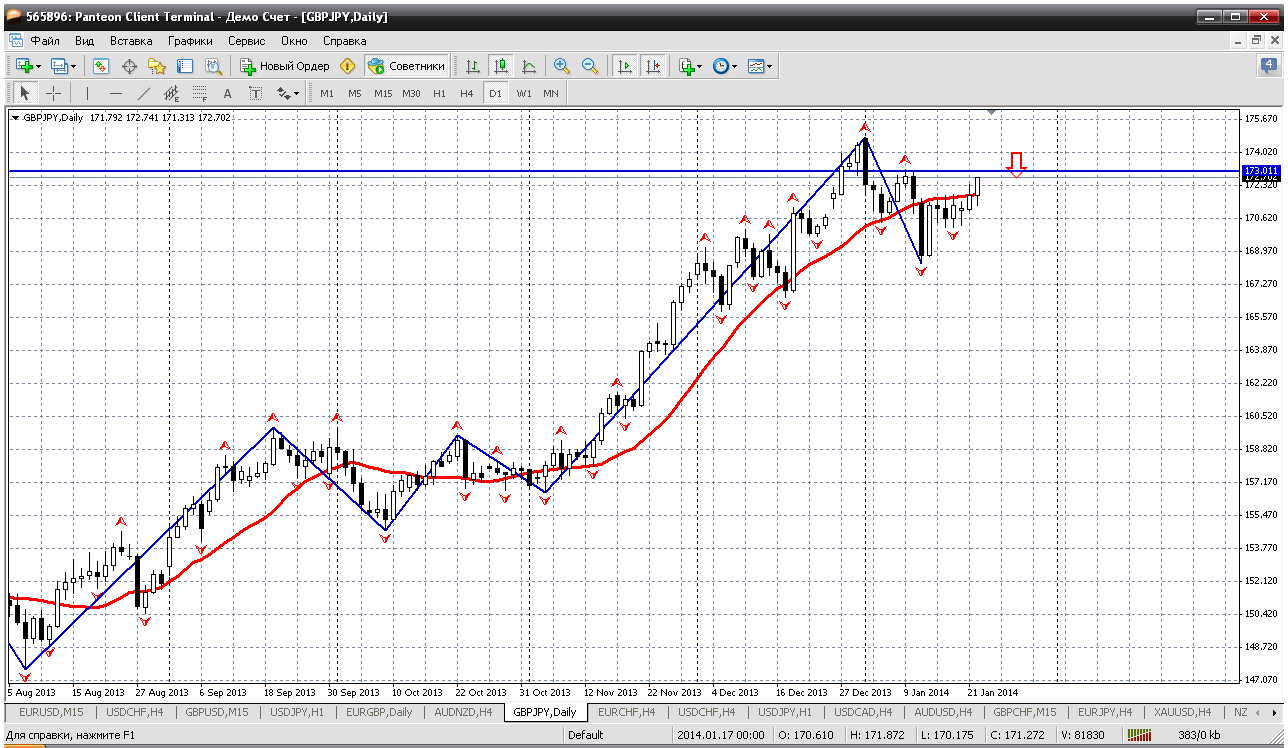Open the Вставка menu
Image resolution: width=1288 pixels, height=748 pixels.
coord(131,41)
